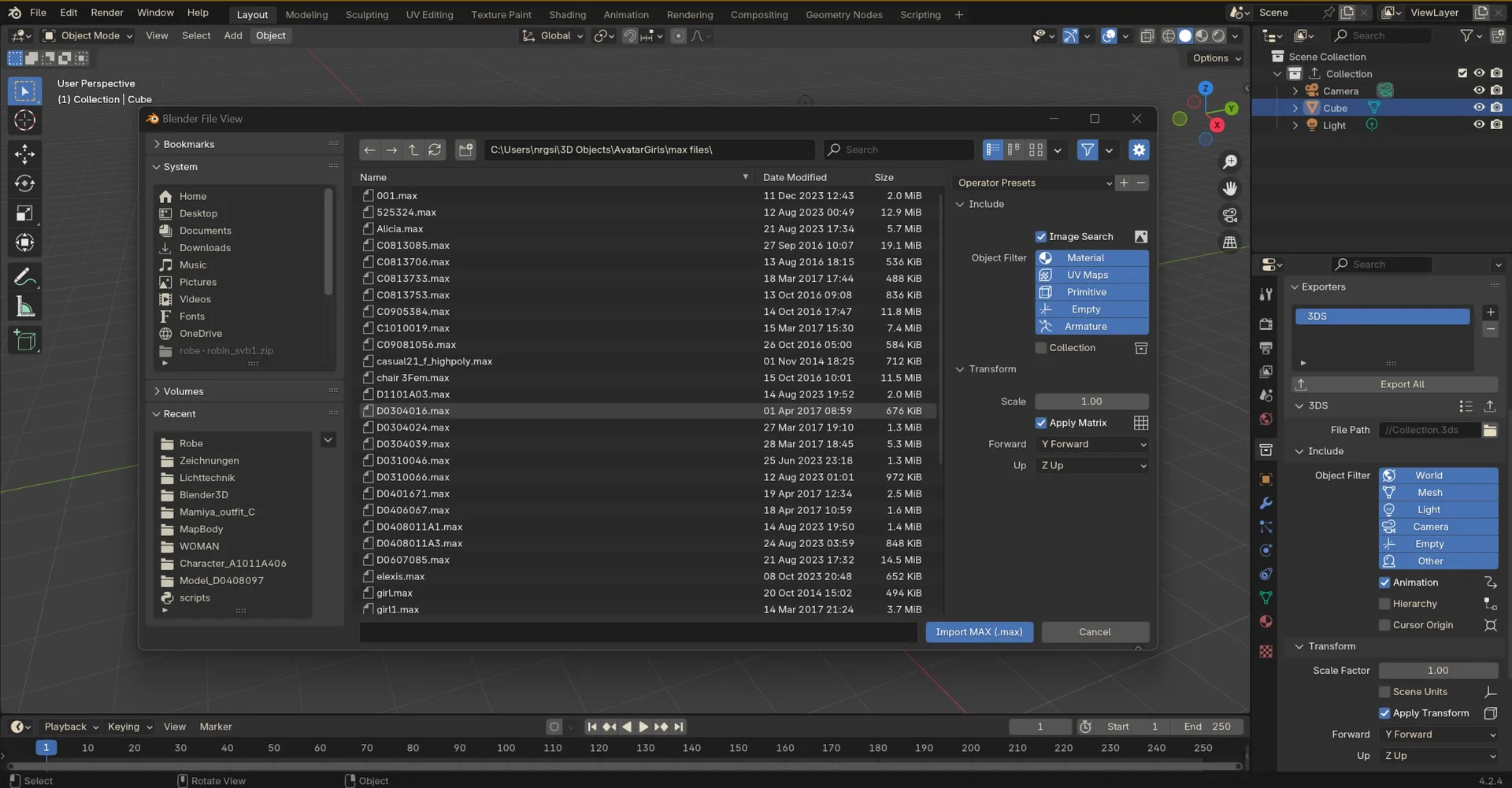Uncheck the Apply Matrix checkbox
Screen dimensions: 1512x788
click(x=1041, y=423)
